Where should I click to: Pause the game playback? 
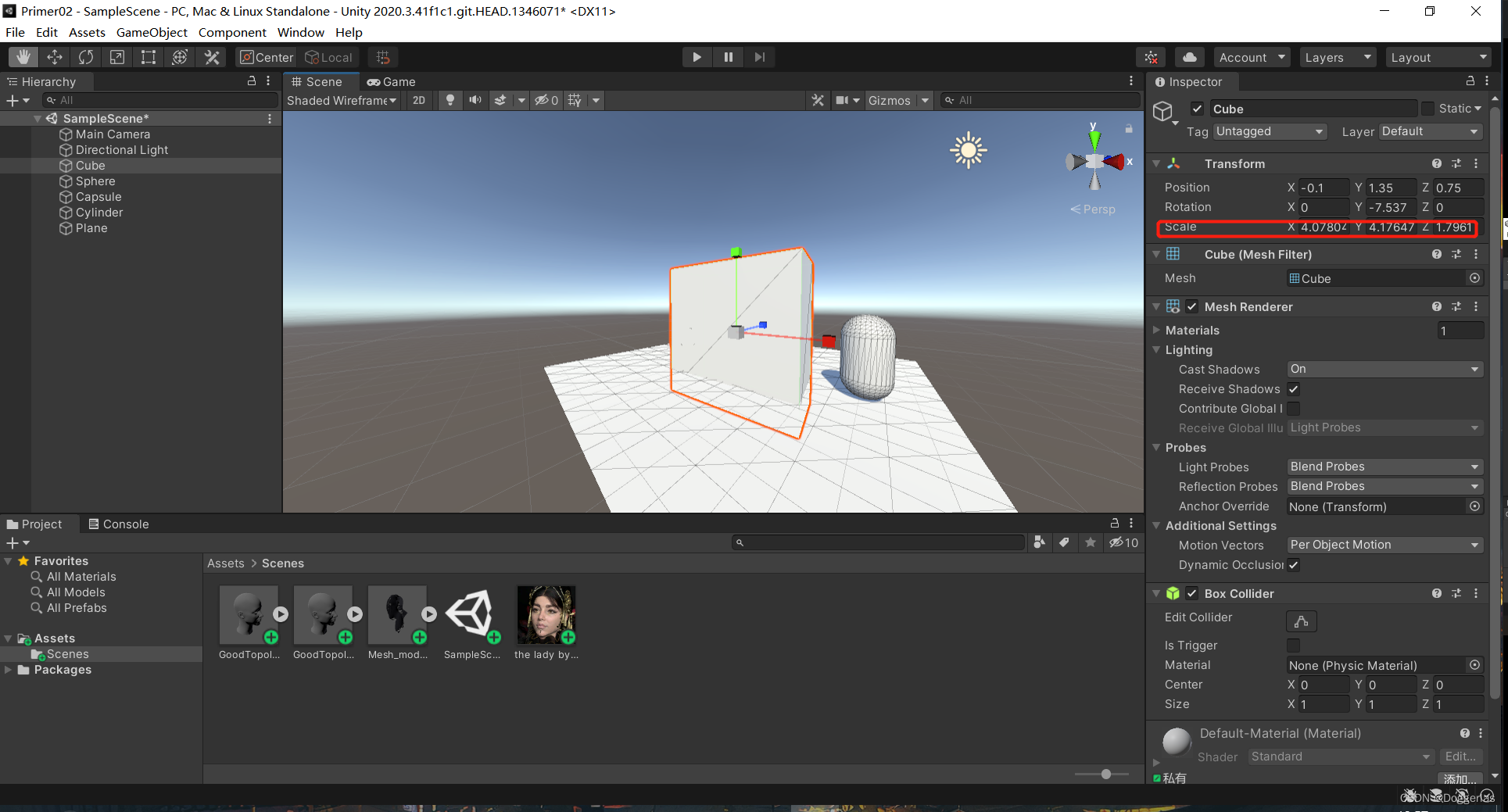click(x=728, y=57)
